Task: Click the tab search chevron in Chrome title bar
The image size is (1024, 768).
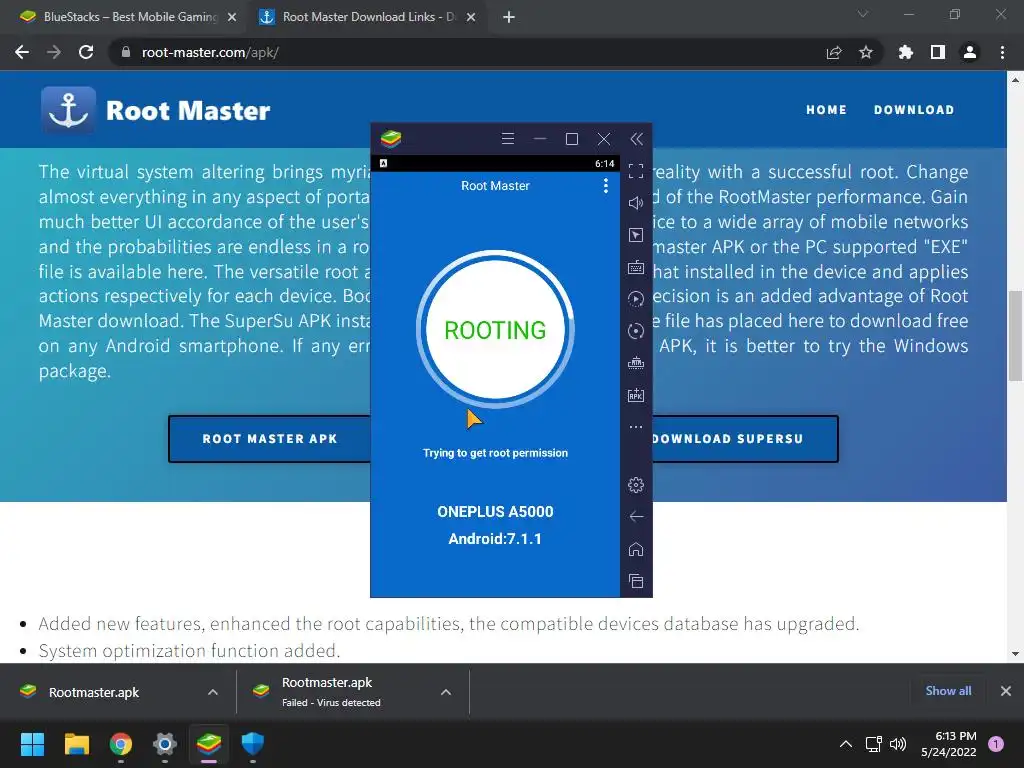Action: (863, 14)
